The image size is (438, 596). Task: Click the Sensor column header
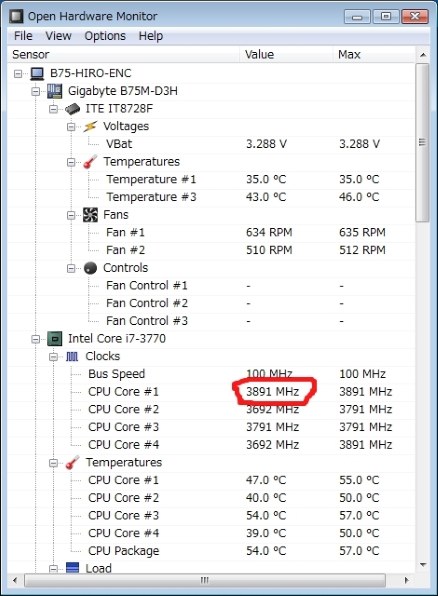click(124, 54)
